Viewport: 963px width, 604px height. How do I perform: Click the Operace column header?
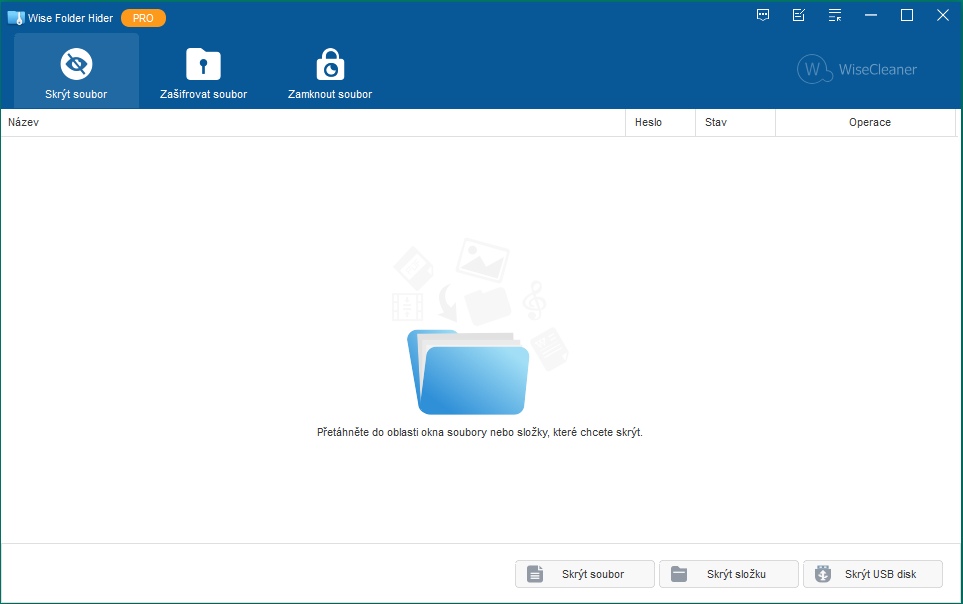pos(865,122)
